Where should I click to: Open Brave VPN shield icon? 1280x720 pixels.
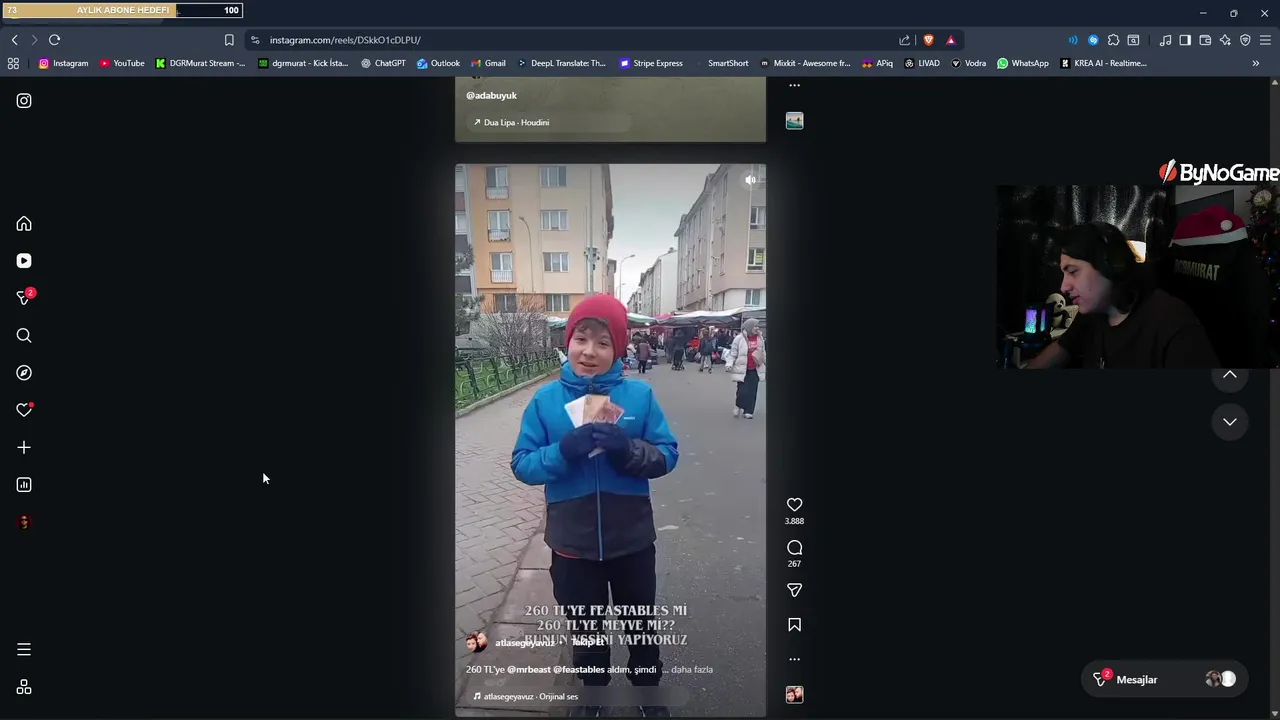point(1245,40)
